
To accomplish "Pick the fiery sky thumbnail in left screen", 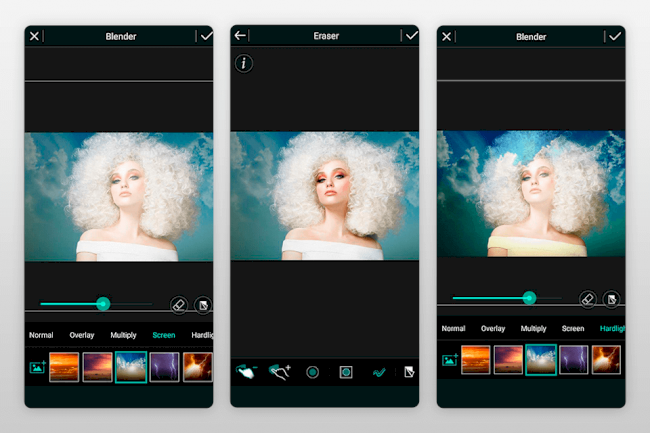I will click(198, 367).
